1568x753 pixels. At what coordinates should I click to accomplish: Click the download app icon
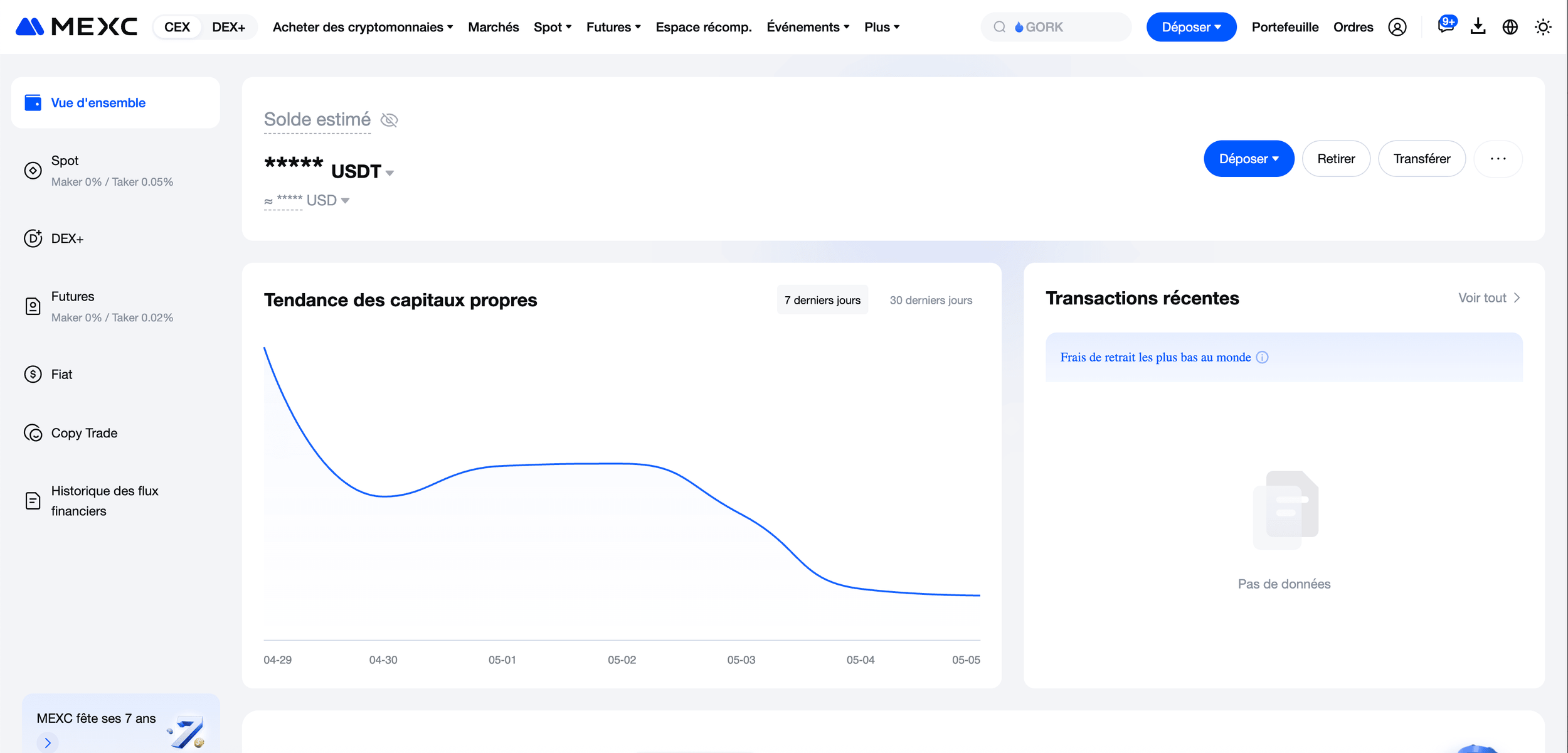(1478, 27)
